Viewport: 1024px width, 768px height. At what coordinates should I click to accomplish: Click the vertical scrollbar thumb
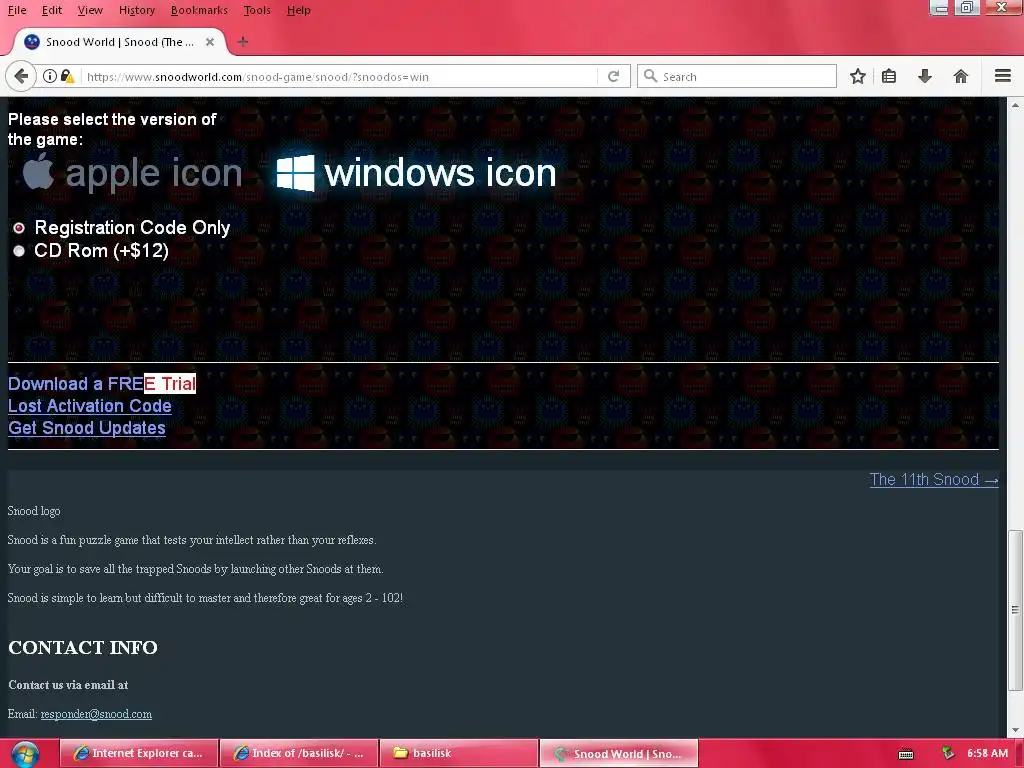(1015, 609)
